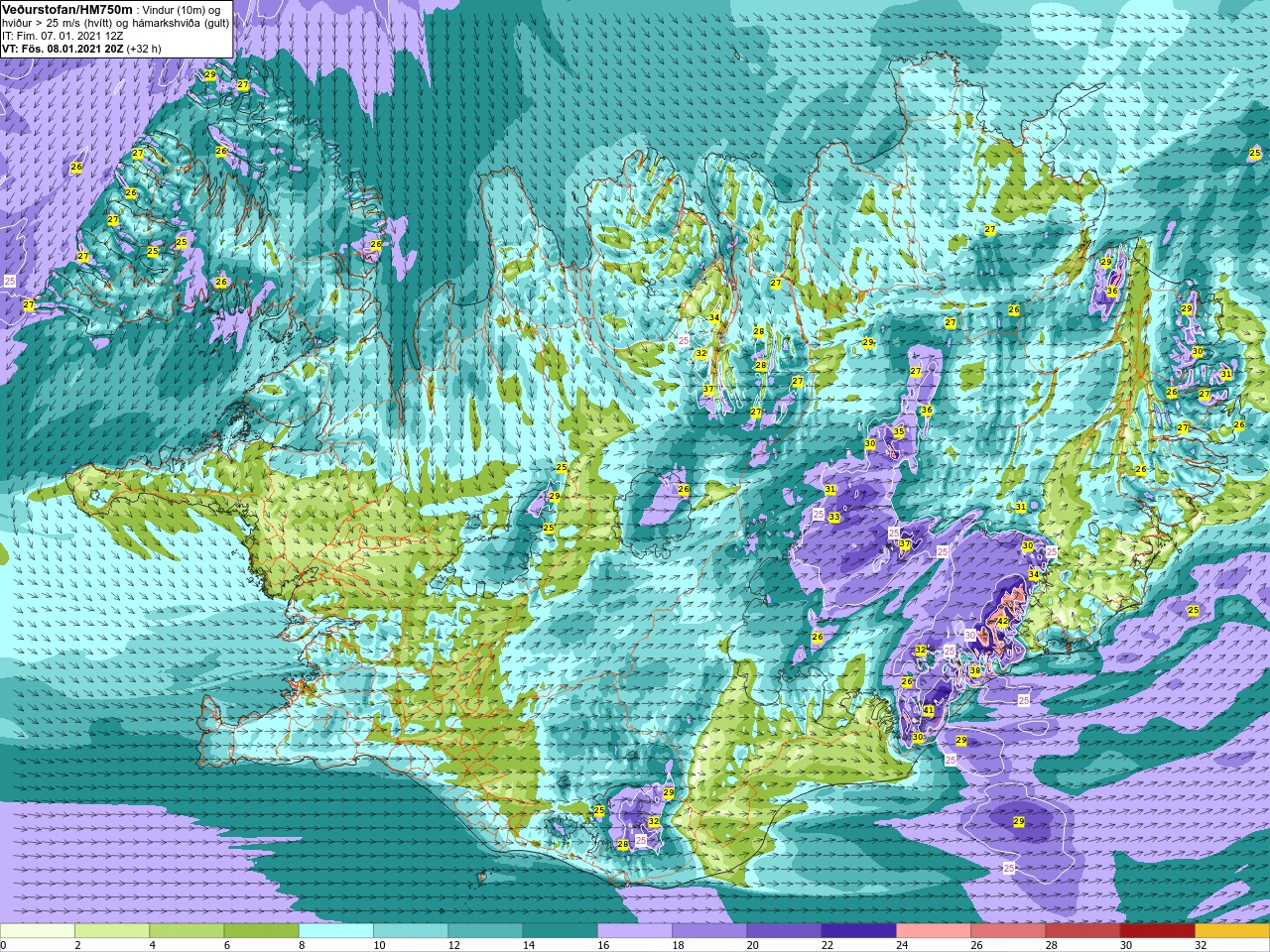Click legend tick label 16
The height and width of the screenshot is (952, 1270).
click(x=602, y=945)
